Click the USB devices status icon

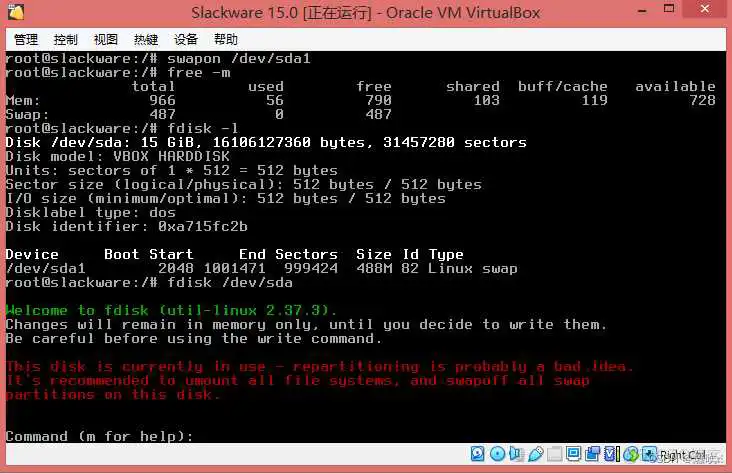pos(535,453)
